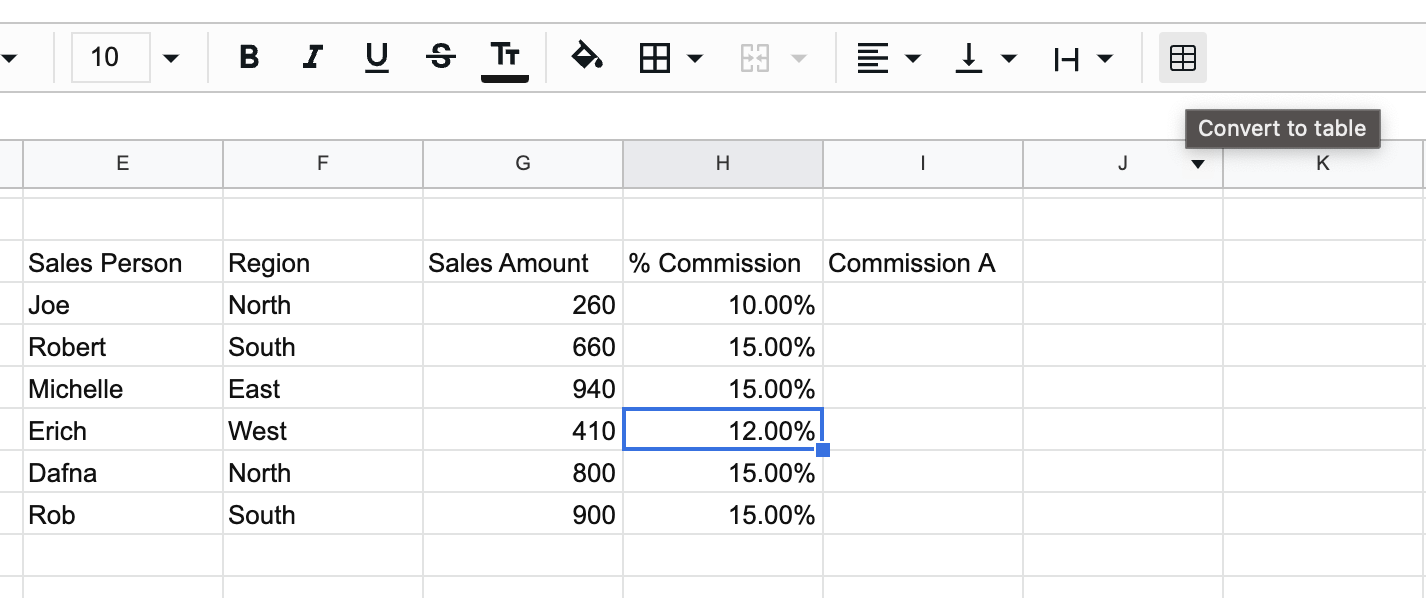Click the Convert to table icon

pos(1182,59)
